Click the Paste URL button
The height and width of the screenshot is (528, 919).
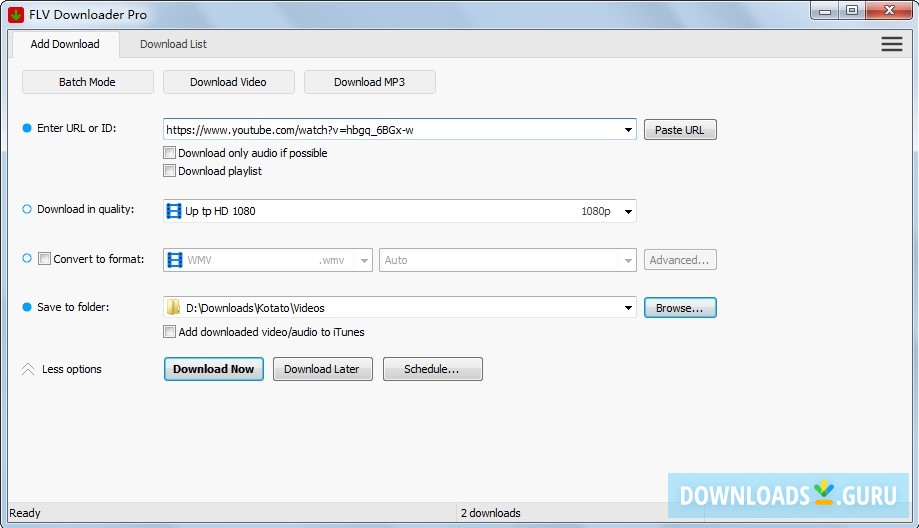tap(680, 130)
